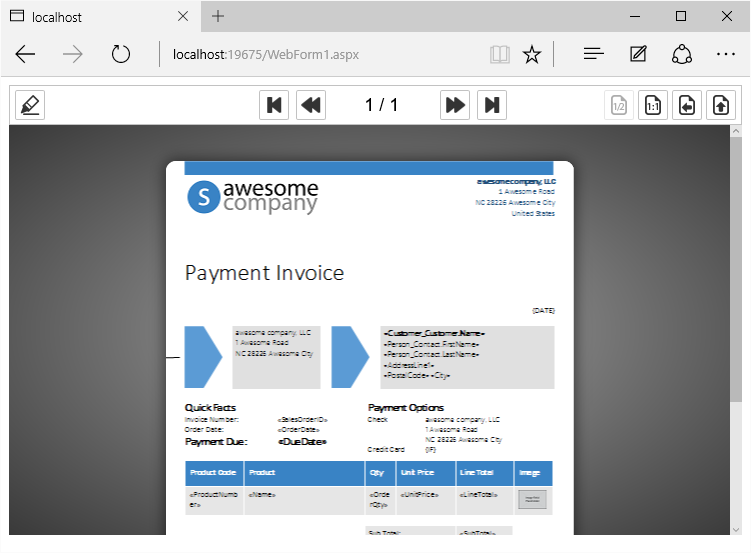This screenshot has height=553, width=751.
Task: Advance to the next page
Action: (455, 105)
